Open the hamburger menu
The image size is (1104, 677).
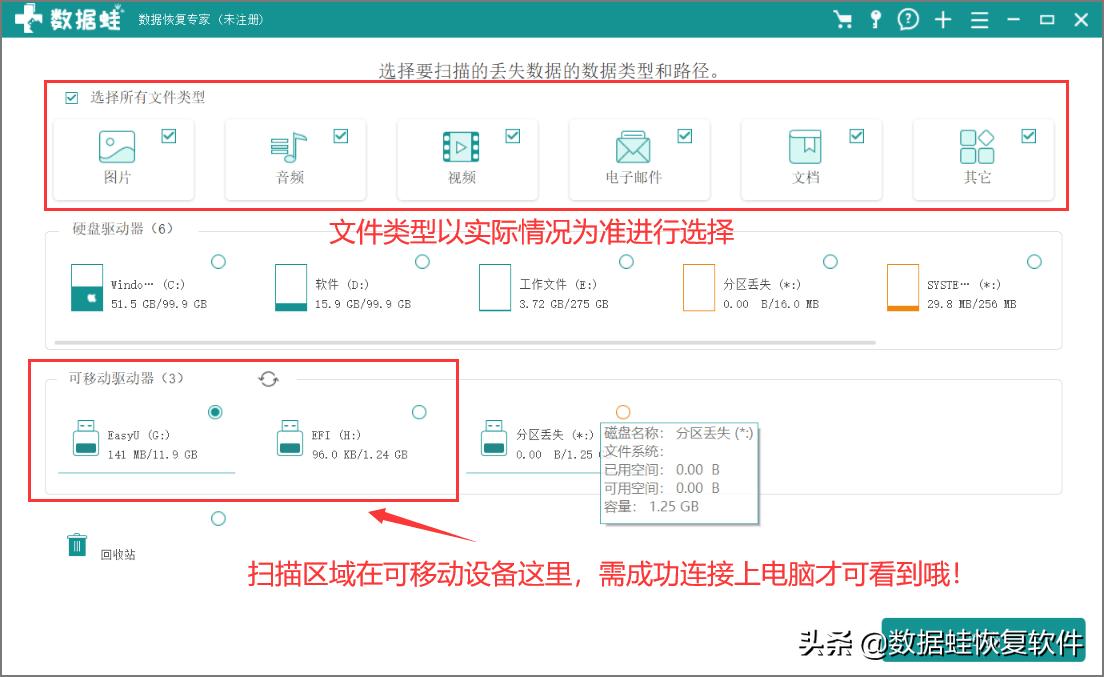coord(978,19)
